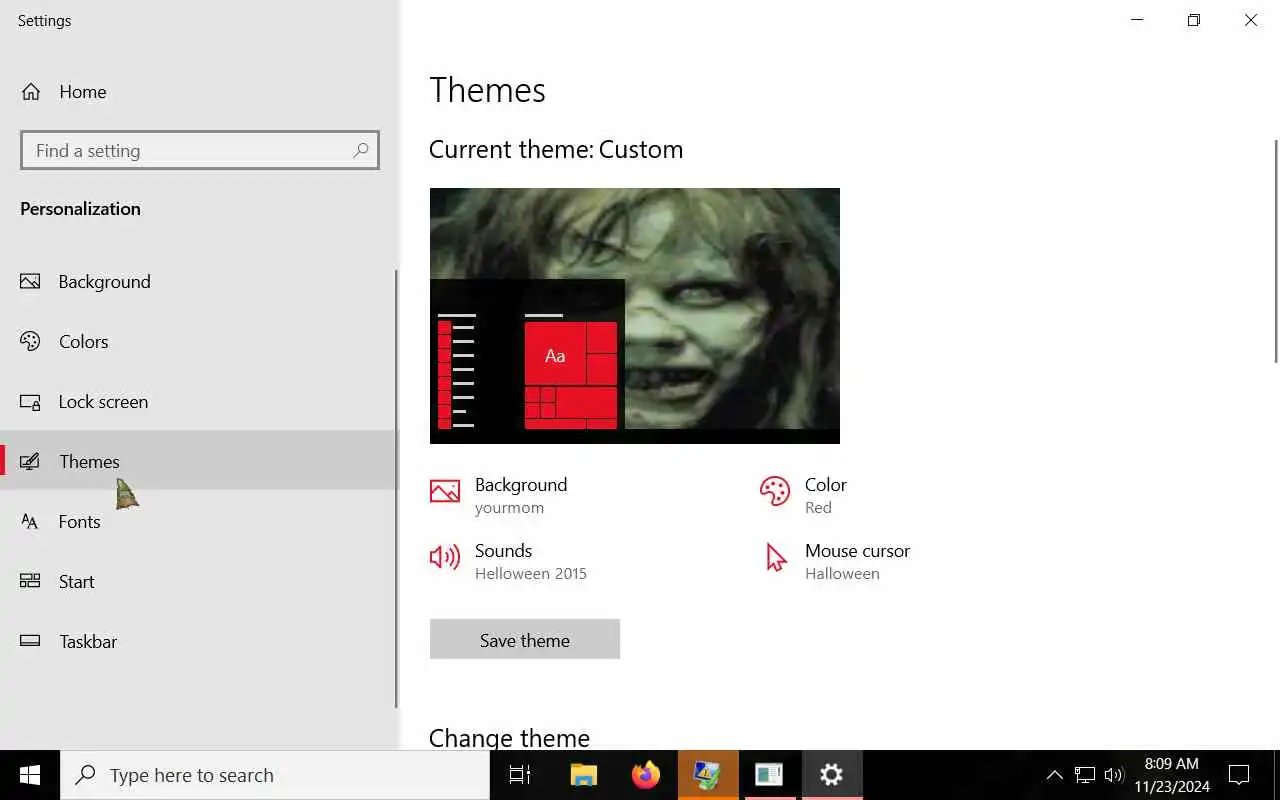The height and width of the screenshot is (800, 1280).
Task: Click the Taskbar icon in sidebar
Action: tap(30, 641)
